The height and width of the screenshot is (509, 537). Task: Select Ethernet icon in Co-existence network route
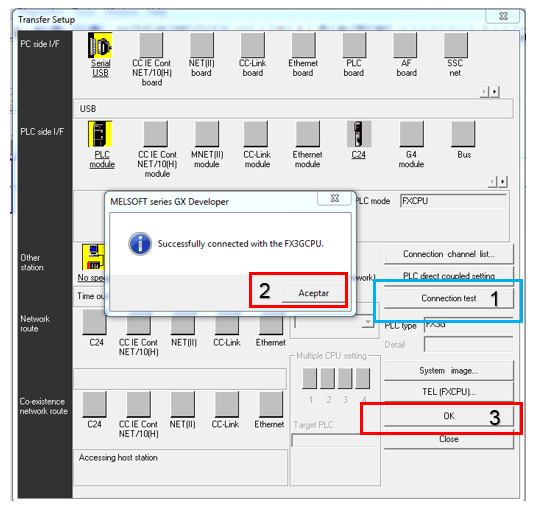271,405
